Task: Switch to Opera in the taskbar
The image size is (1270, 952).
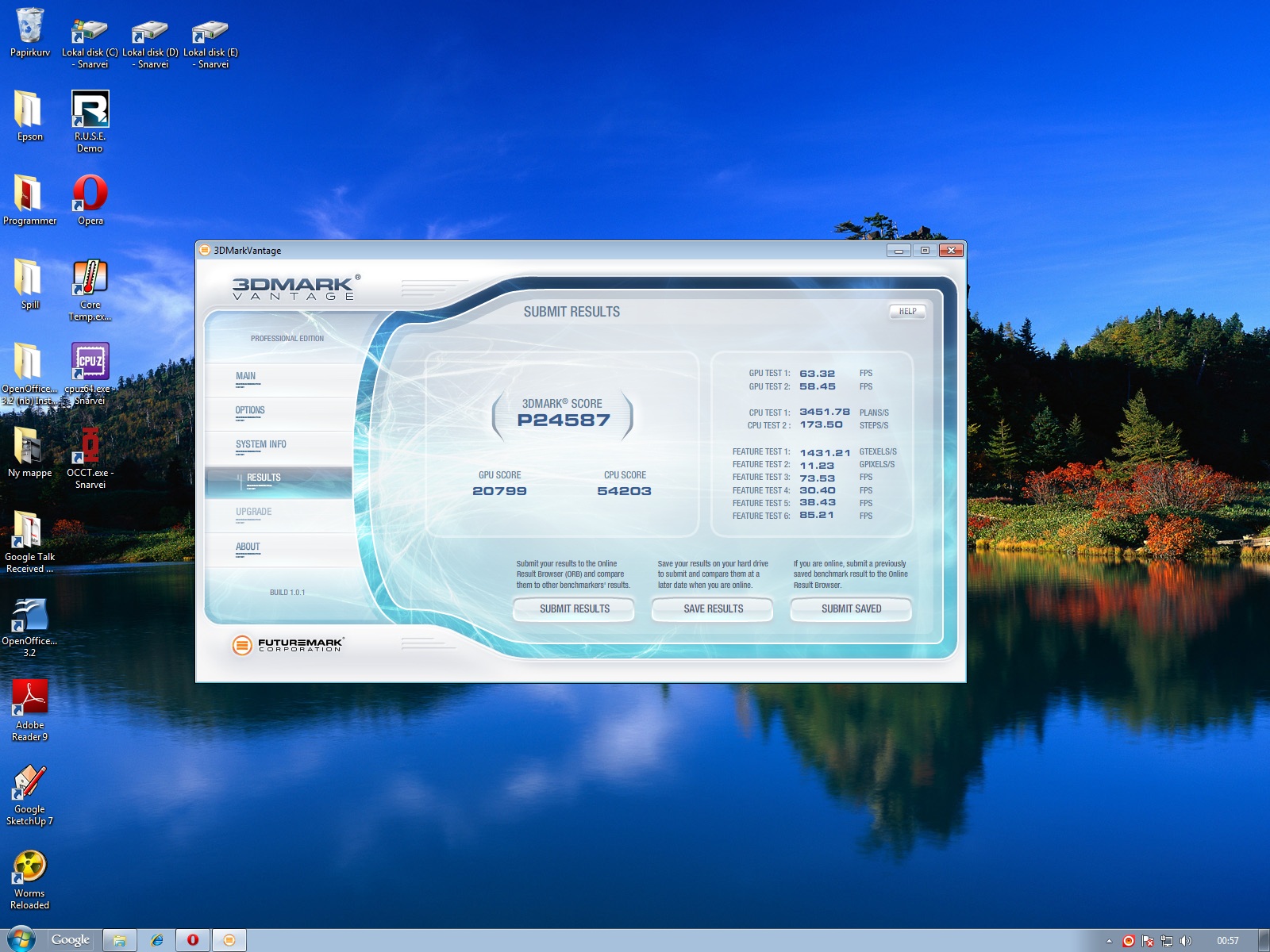Action: pyautogui.click(x=193, y=940)
